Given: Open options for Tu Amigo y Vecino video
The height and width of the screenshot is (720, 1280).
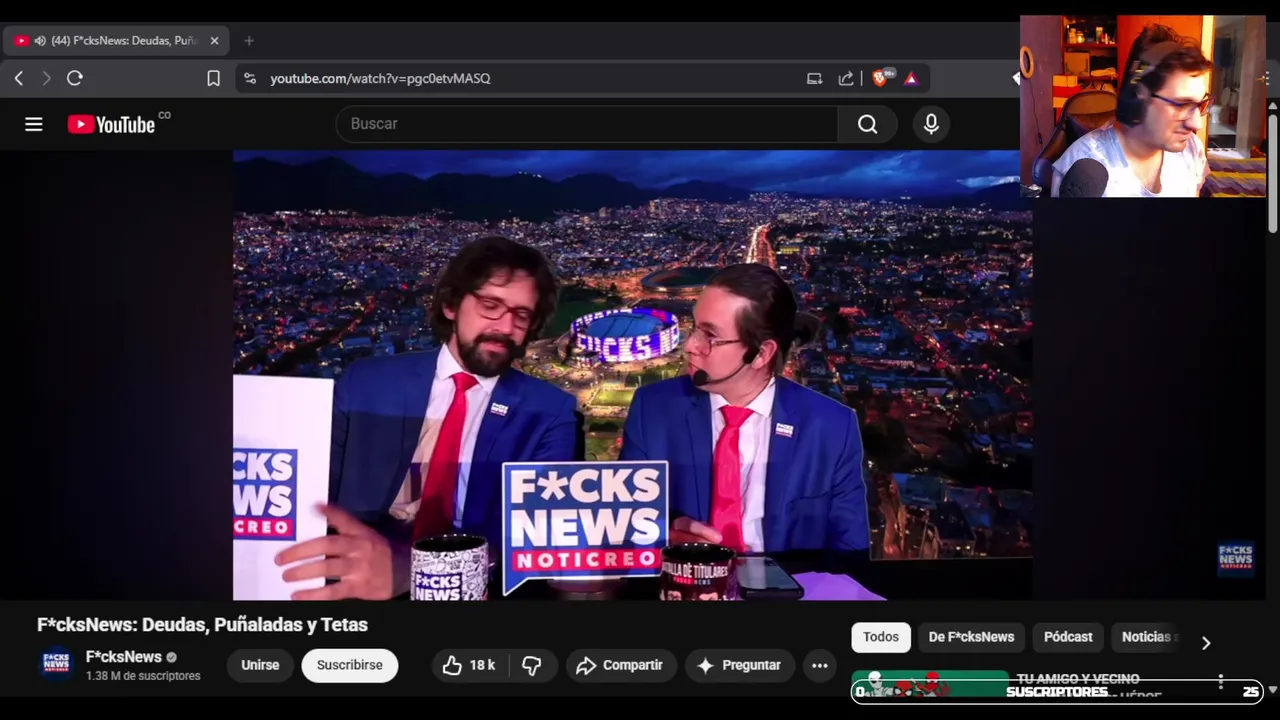Looking at the screenshot, I should tap(1221, 682).
